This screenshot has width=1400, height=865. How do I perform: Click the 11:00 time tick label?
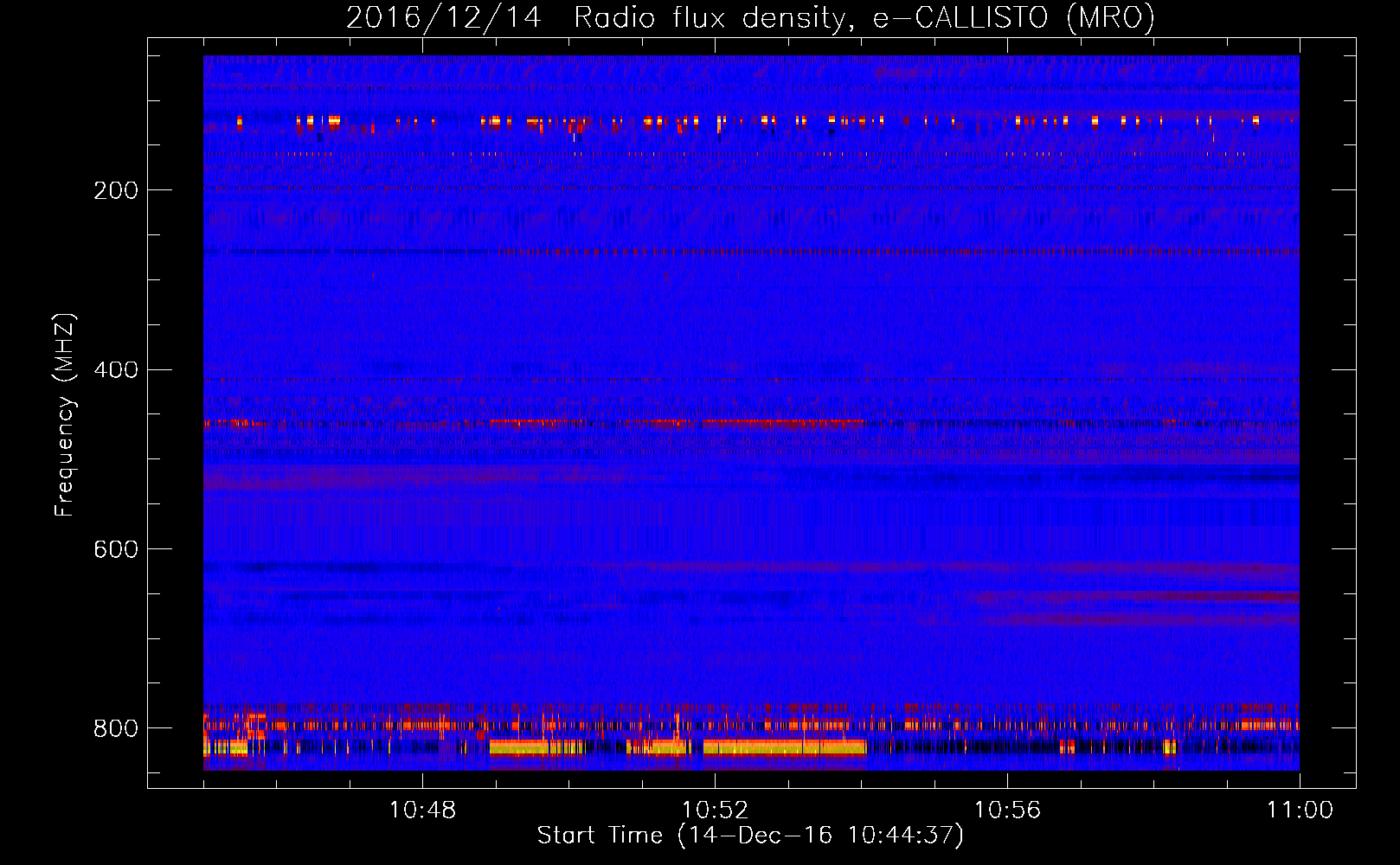[x=1300, y=811]
